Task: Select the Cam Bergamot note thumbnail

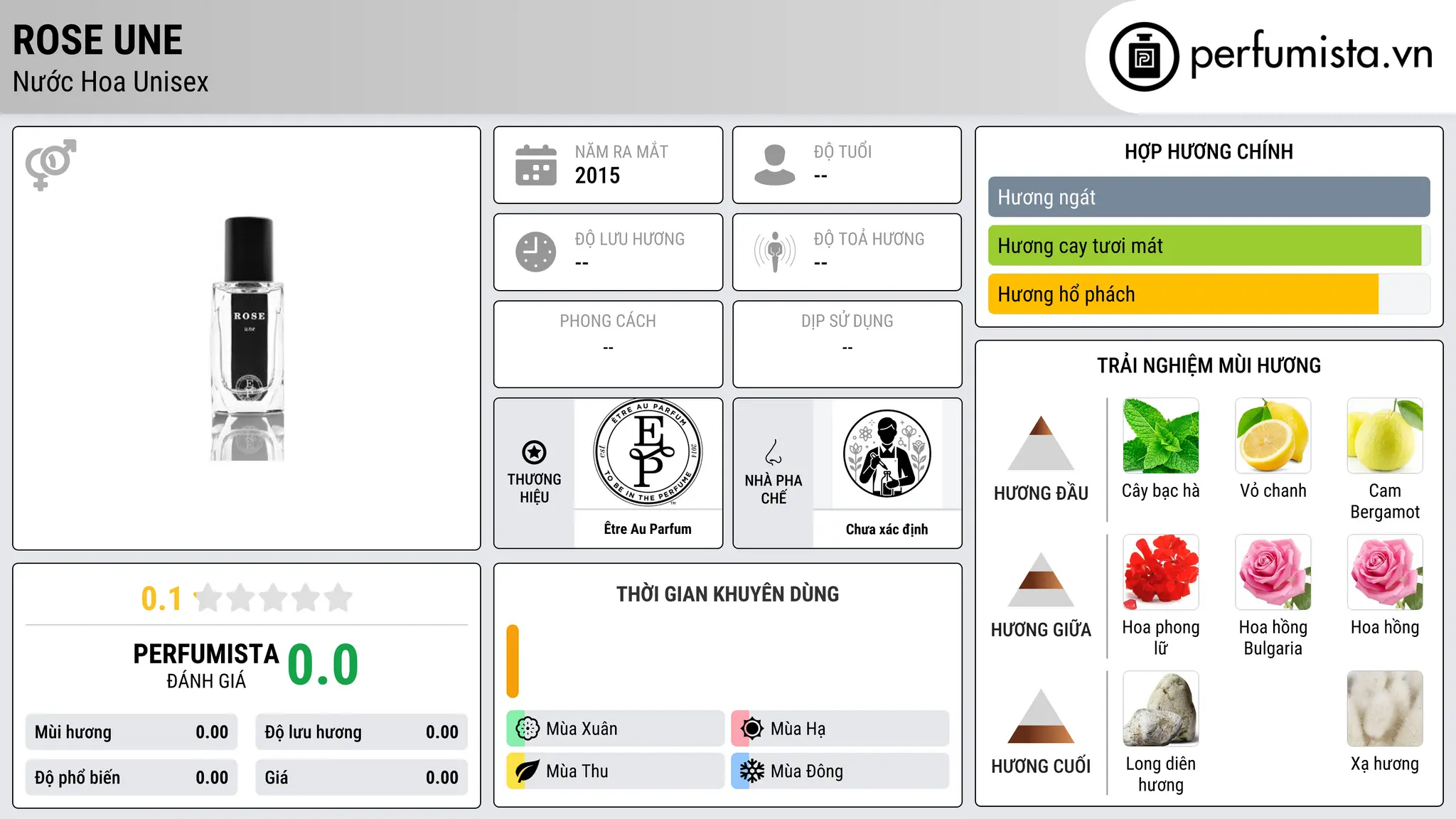Action: tap(1385, 436)
